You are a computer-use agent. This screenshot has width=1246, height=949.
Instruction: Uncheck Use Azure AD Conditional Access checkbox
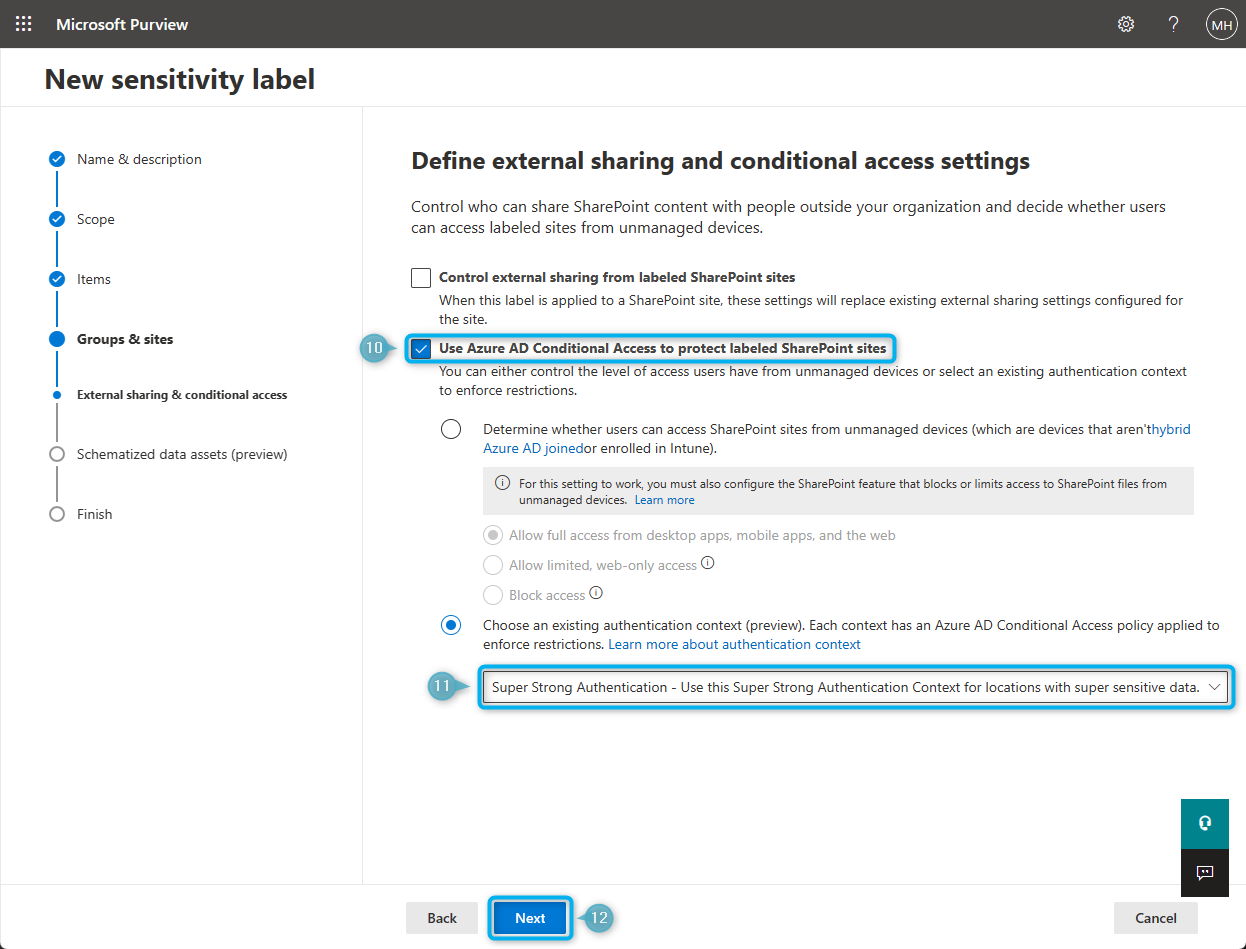(421, 349)
